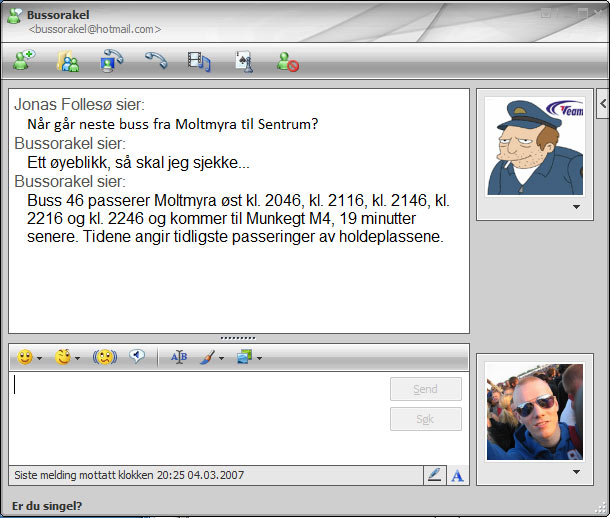Open the emoticon picker

(x=25, y=357)
